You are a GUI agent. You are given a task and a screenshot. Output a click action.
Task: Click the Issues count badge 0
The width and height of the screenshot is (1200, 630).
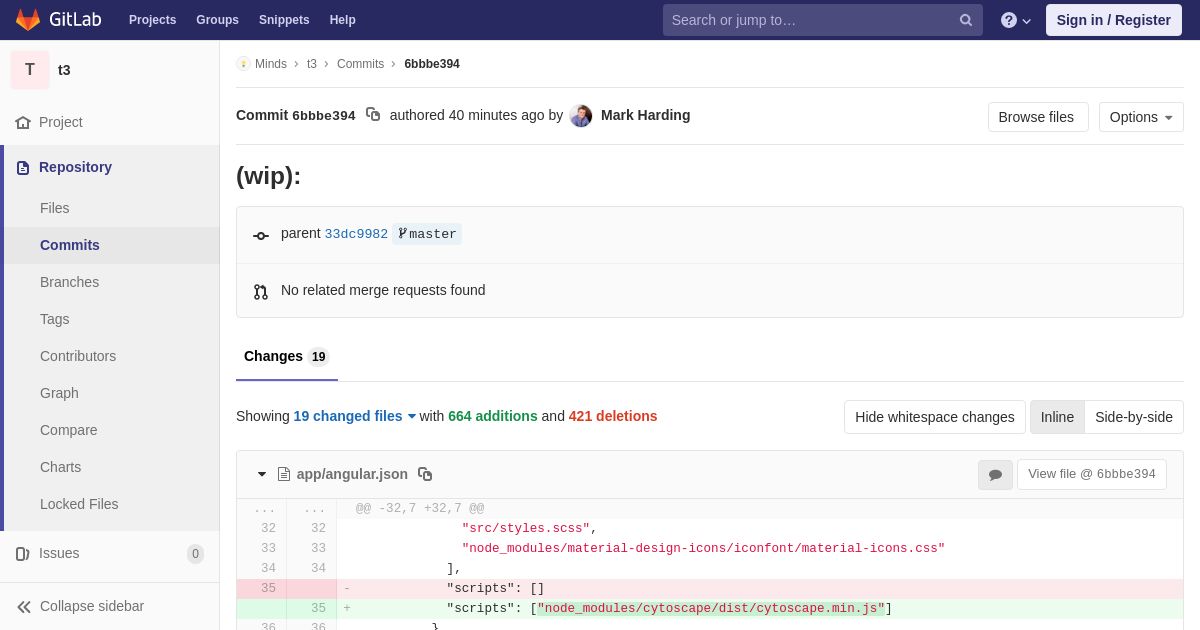pos(195,554)
